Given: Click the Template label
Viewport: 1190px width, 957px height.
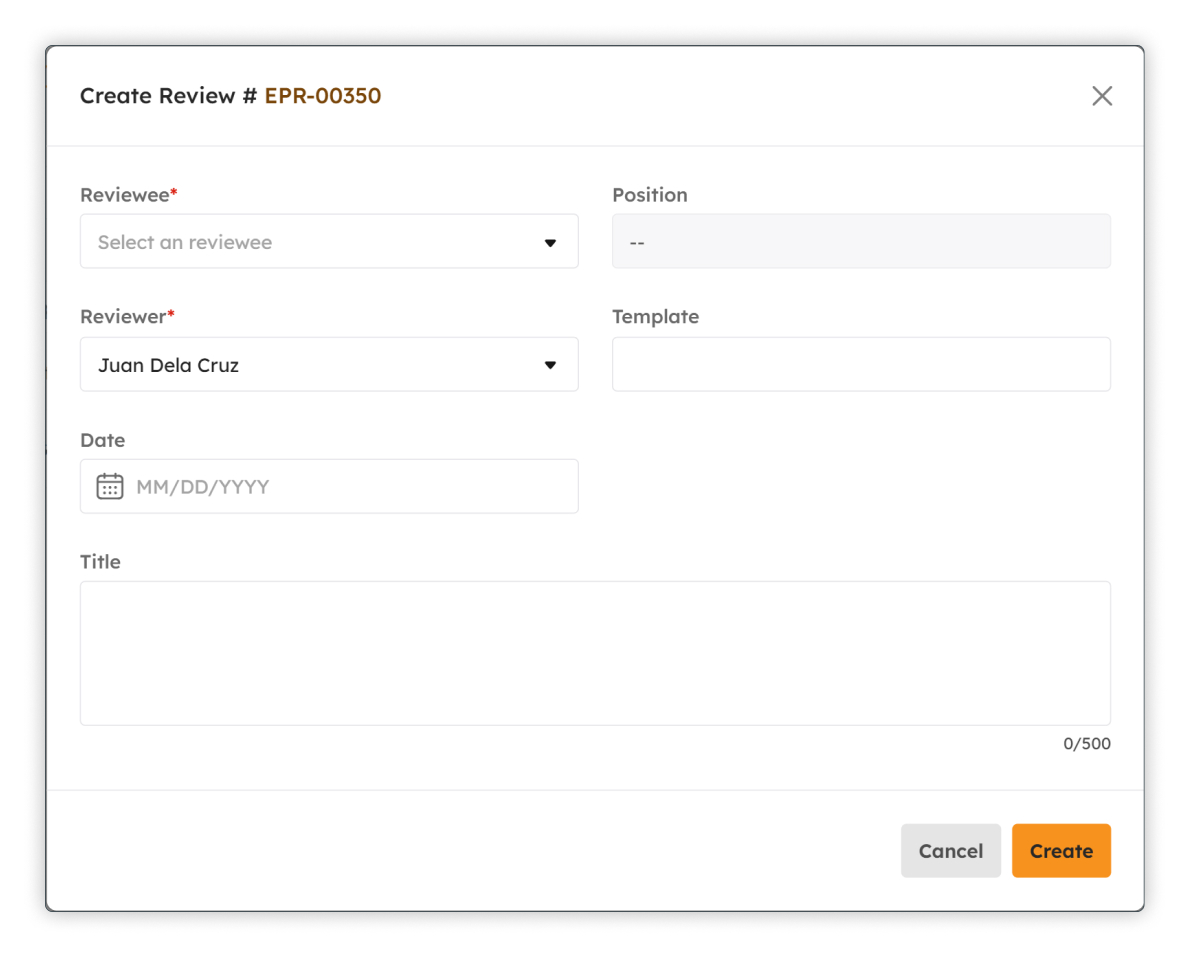Looking at the screenshot, I should pyautogui.click(x=656, y=316).
